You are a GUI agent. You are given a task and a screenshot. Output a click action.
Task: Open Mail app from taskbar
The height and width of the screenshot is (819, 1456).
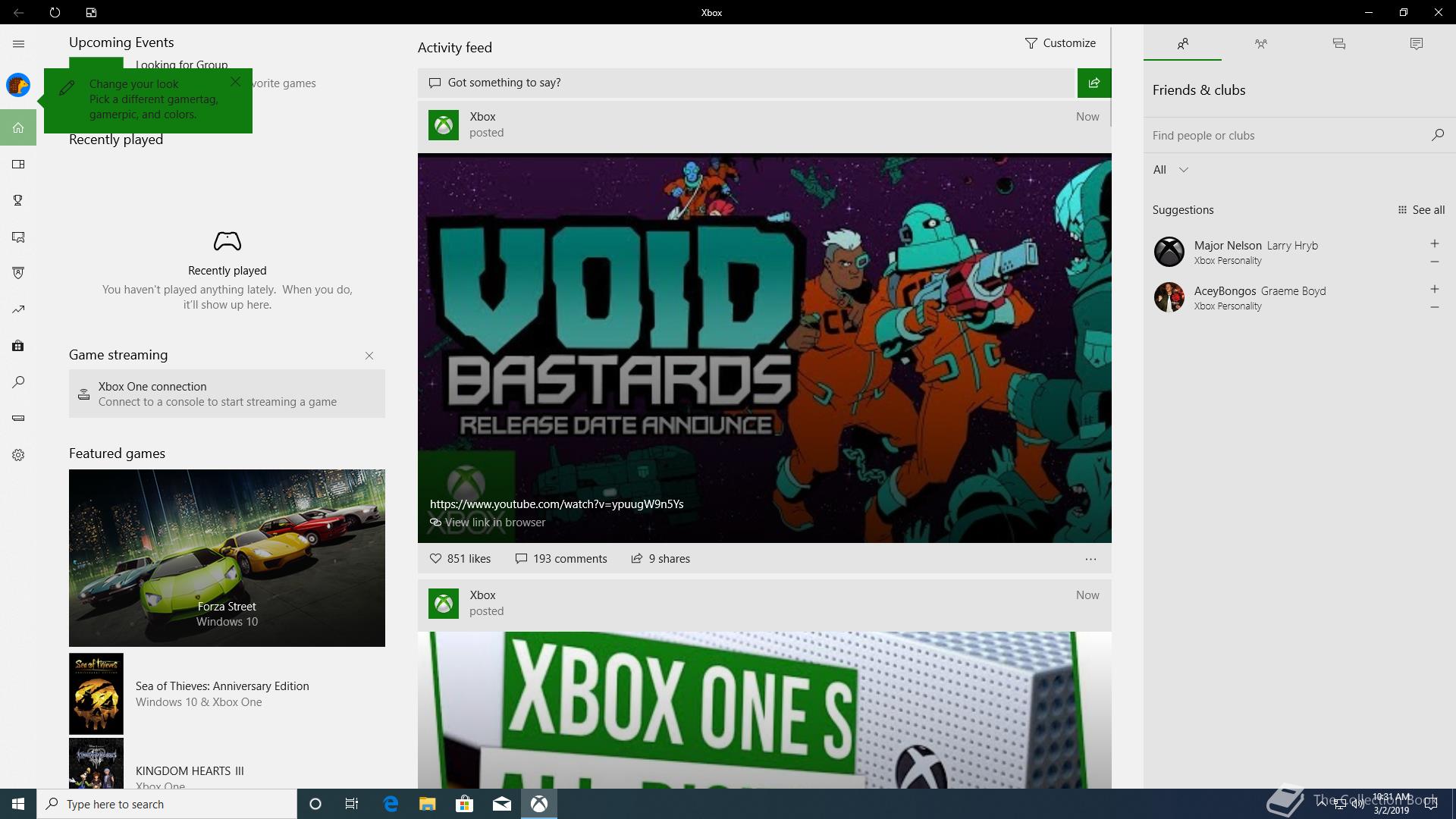pos(502,804)
